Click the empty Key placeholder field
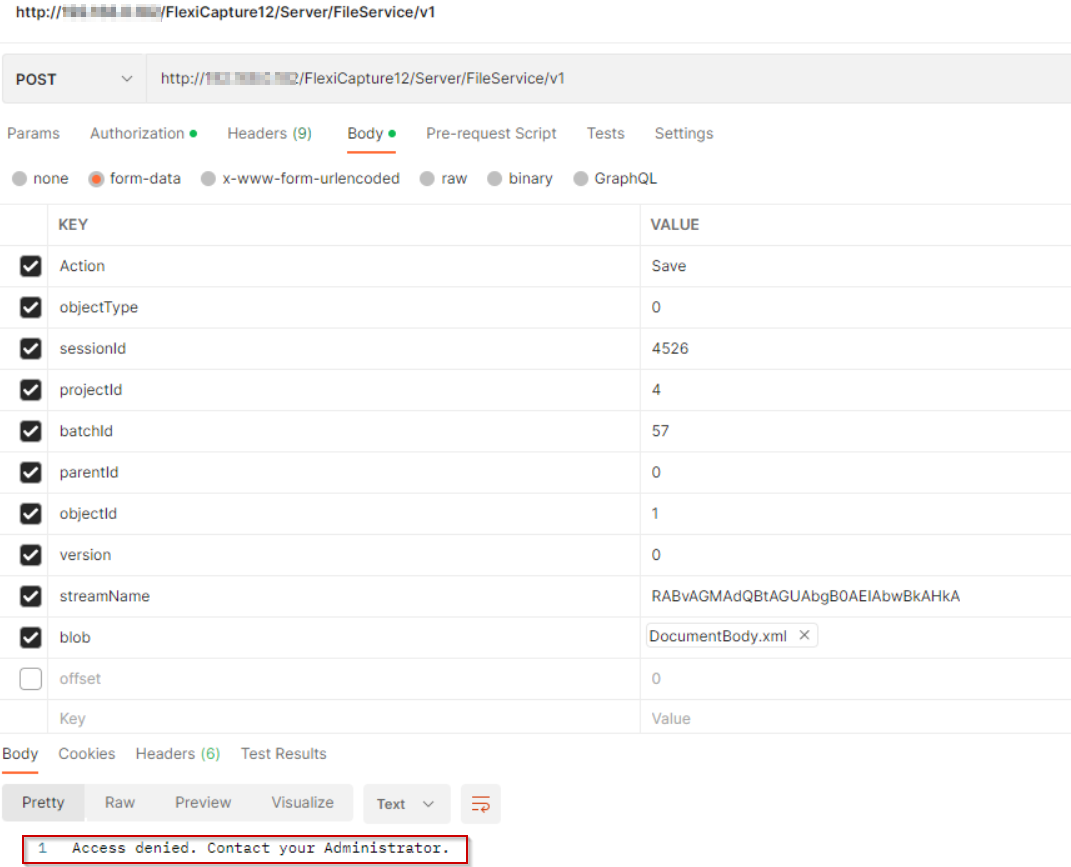 coord(344,719)
